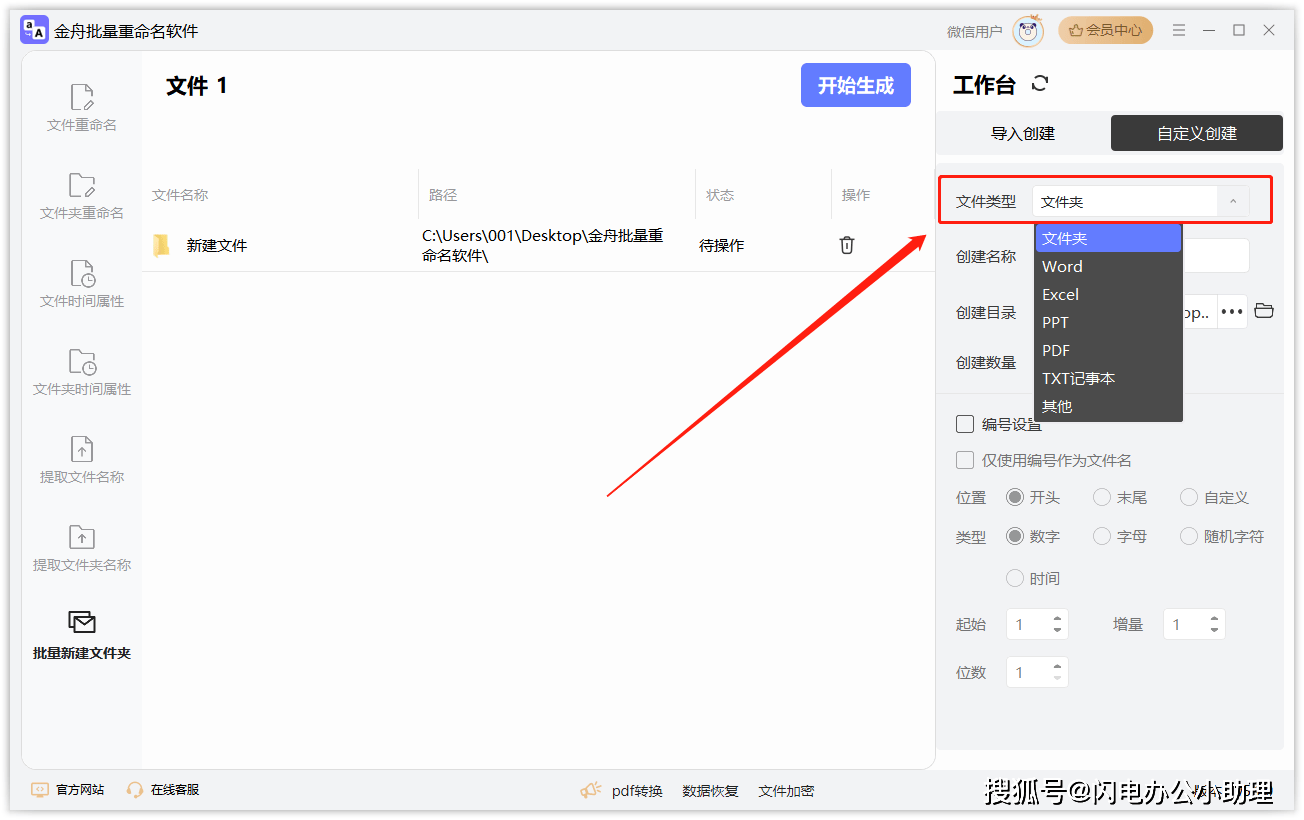Select type 时间 radio button
Screen dimensions: 1304x820
pyautogui.click(x=1015, y=578)
